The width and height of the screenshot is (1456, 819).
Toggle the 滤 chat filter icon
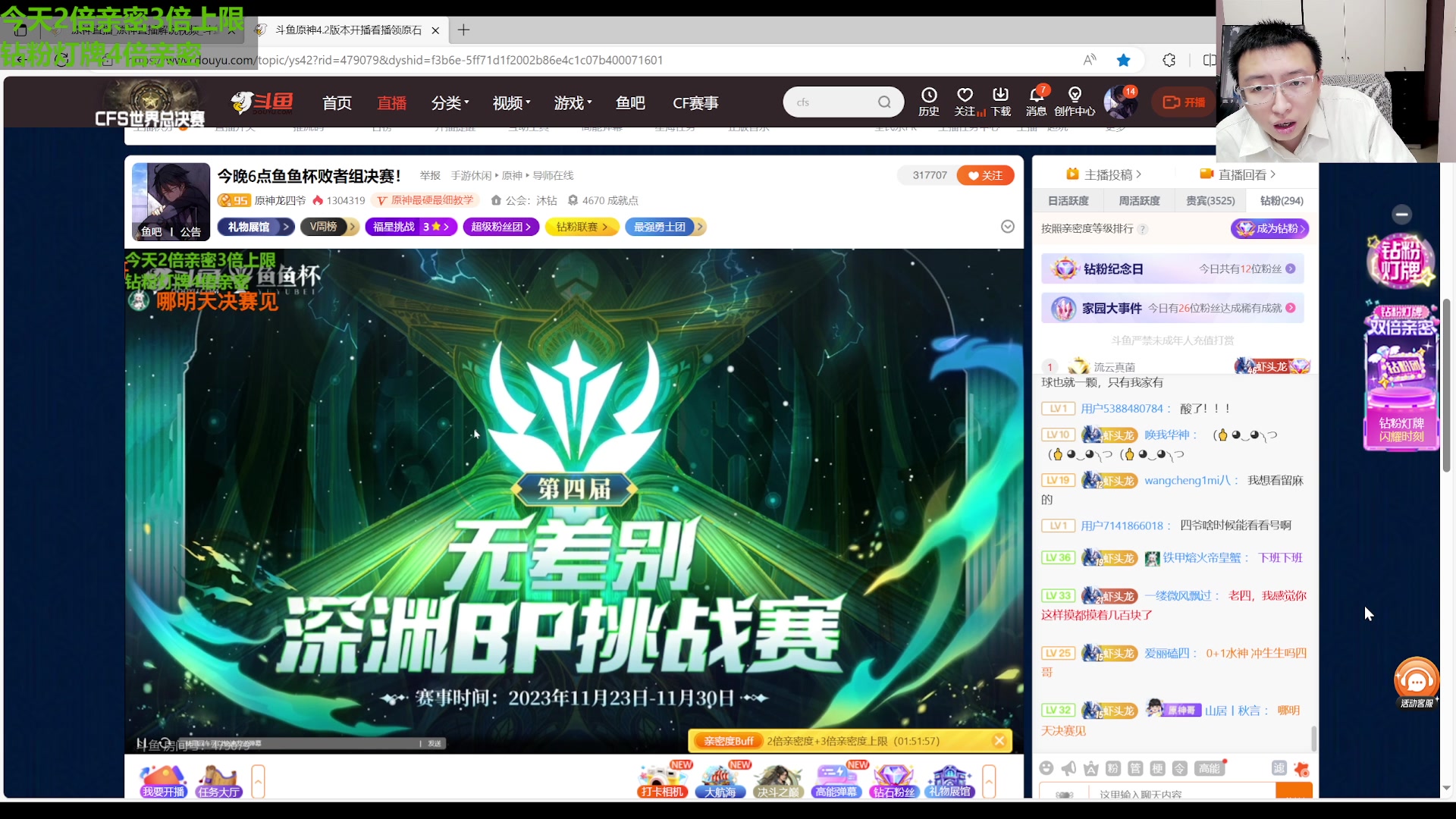tap(1279, 768)
